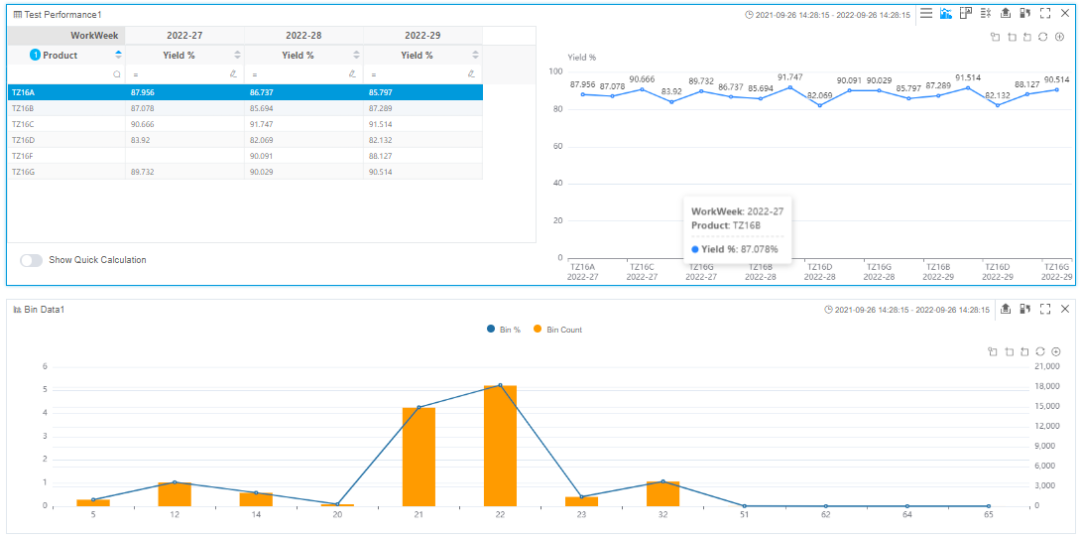The image size is (1080, 539).
Task: Sort the 2022-29 Yield % column
Action: (x=474, y=55)
